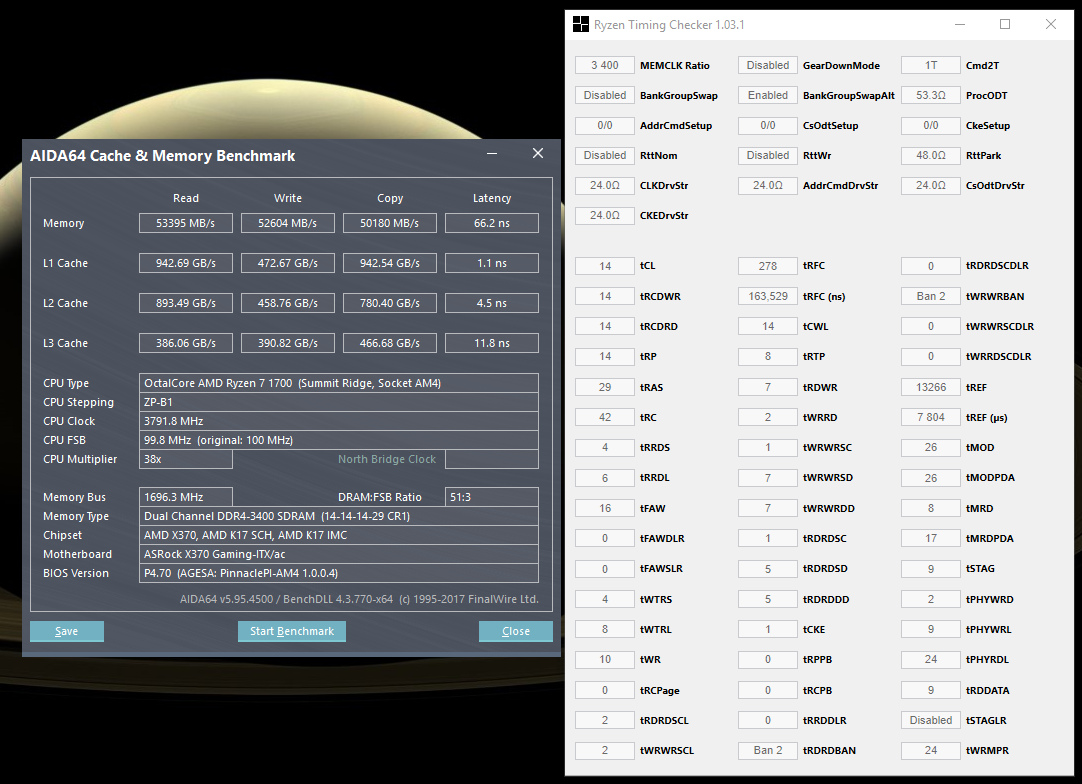Click the tWRWRBAN value Ban 2

pyautogui.click(x=931, y=296)
